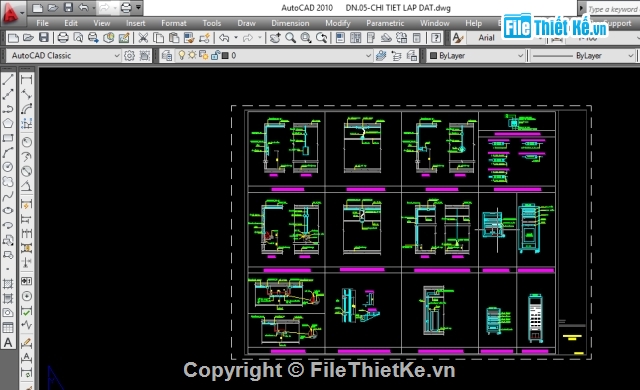The width and height of the screenshot is (640, 390).
Task: Open the Layer Properties Manager icon
Action: 167,55
